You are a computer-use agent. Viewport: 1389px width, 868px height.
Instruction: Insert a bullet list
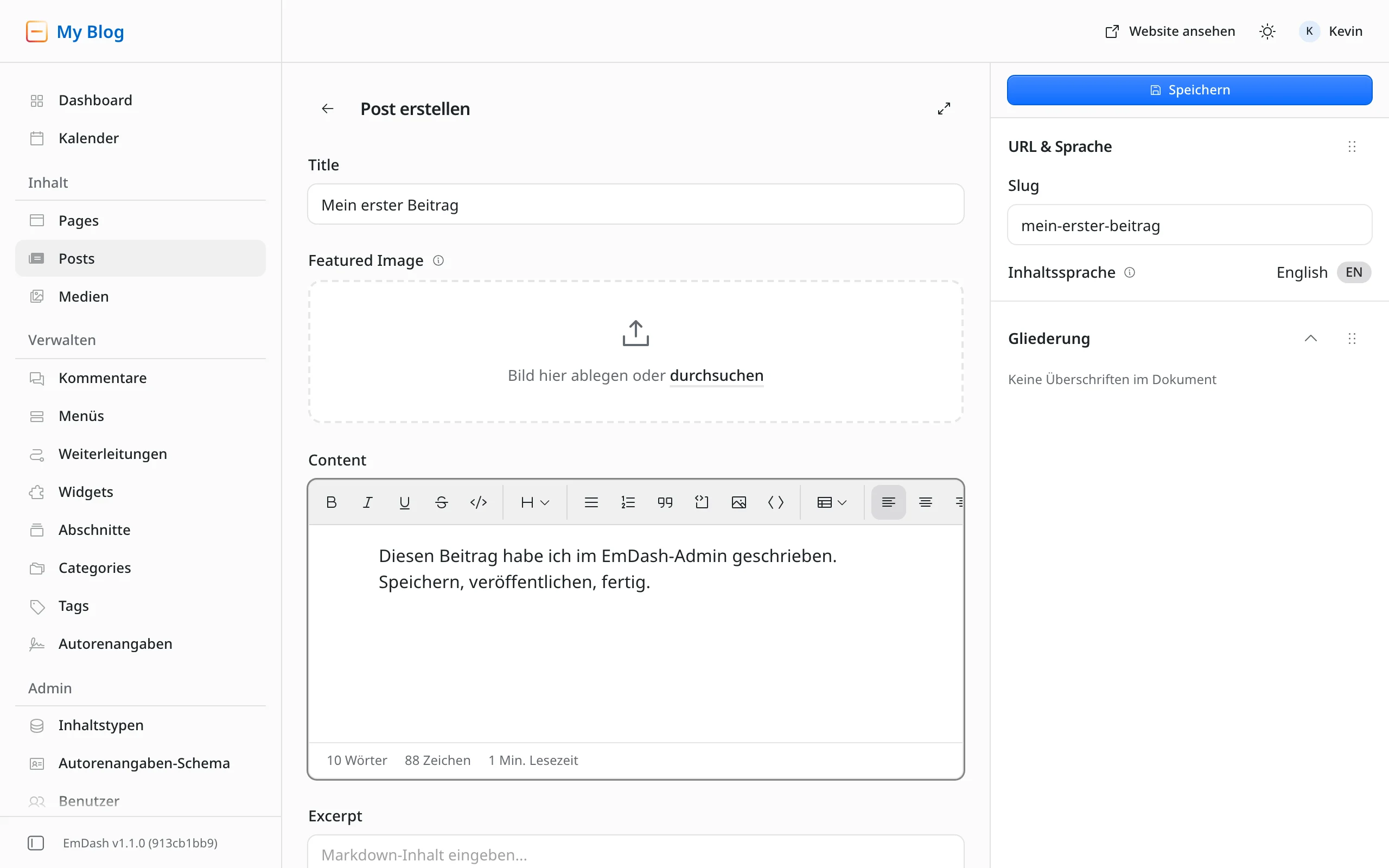click(x=591, y=502)
